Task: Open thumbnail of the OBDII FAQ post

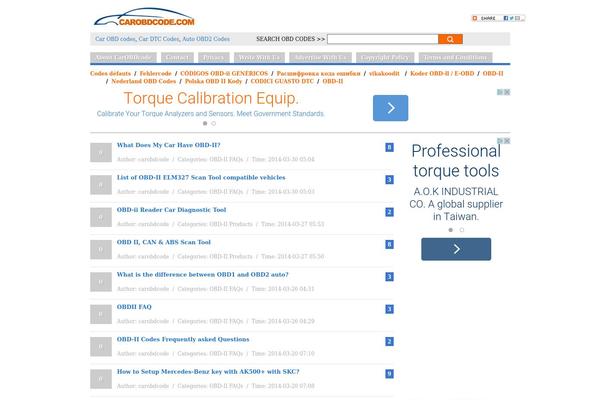Action: point(101,314)
